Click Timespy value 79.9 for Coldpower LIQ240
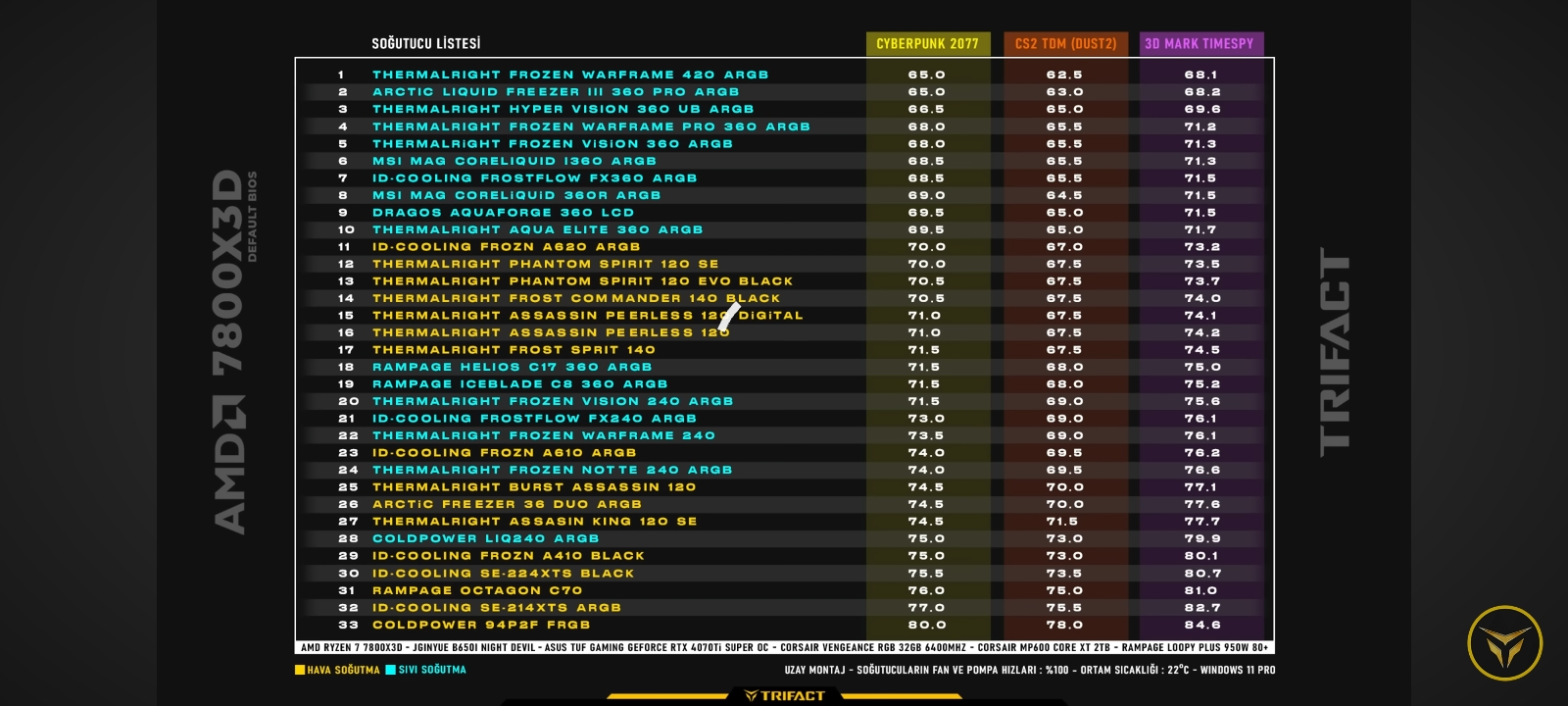1568x706 pixels. coord(1202,538)
